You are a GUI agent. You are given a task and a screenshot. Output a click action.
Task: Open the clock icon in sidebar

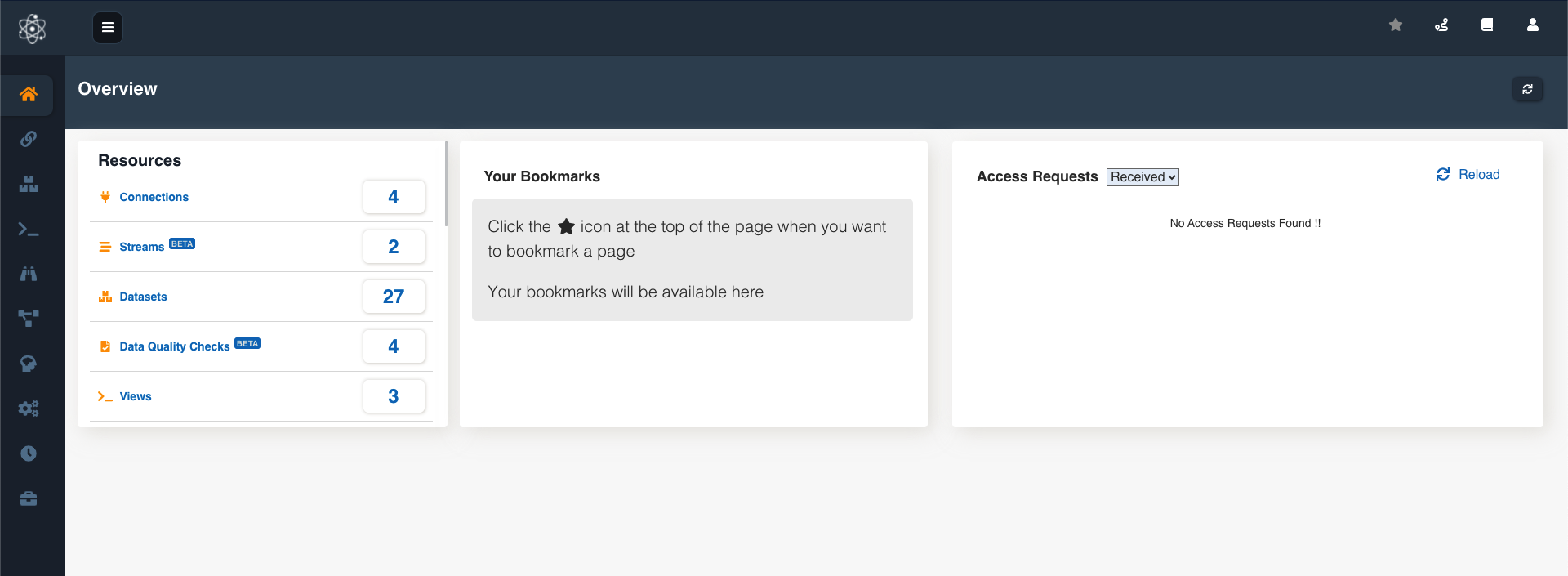click(29, 453)
